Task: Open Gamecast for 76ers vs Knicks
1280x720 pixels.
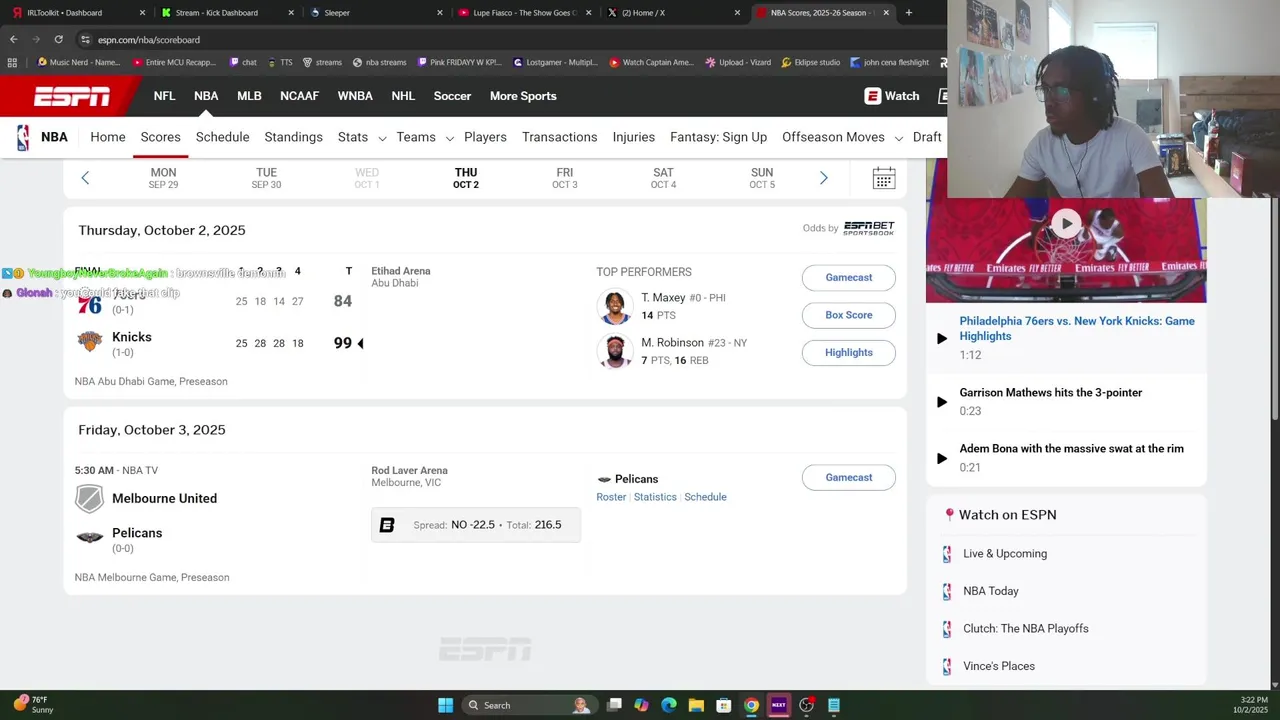Action: [849, 277]
